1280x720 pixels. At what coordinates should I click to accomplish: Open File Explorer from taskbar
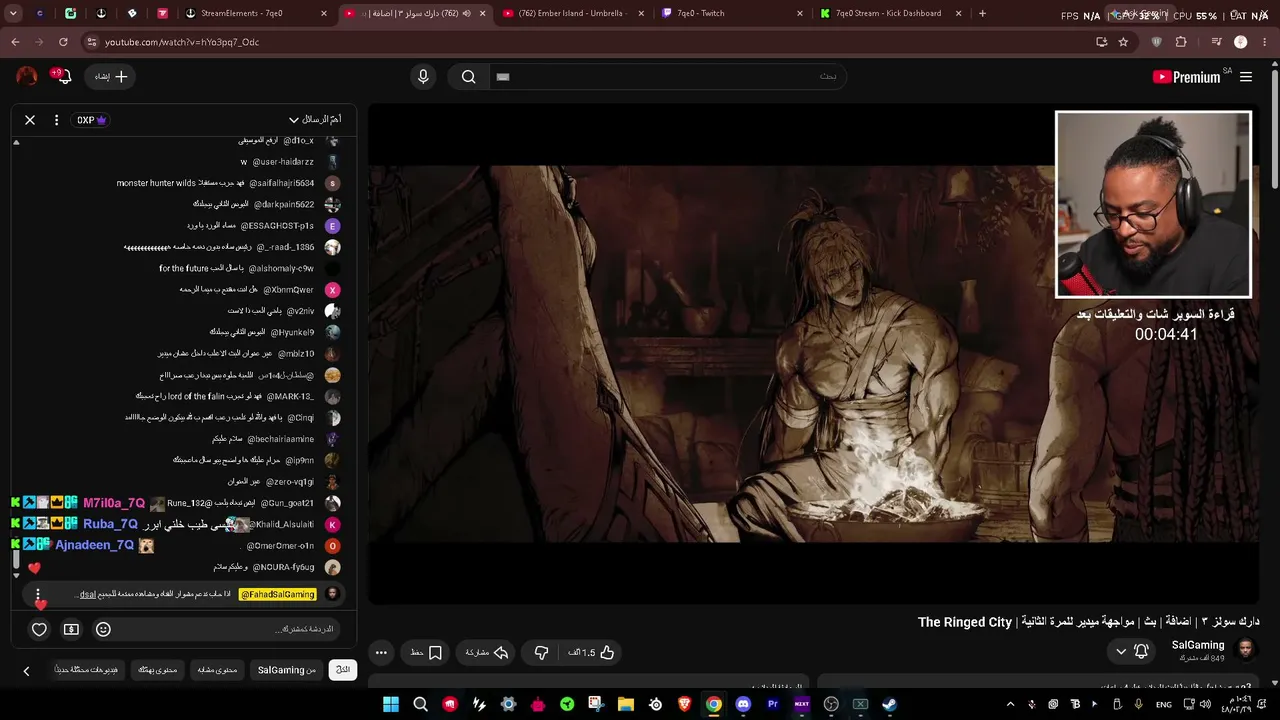pyautogui.click(x=626, y=704)
